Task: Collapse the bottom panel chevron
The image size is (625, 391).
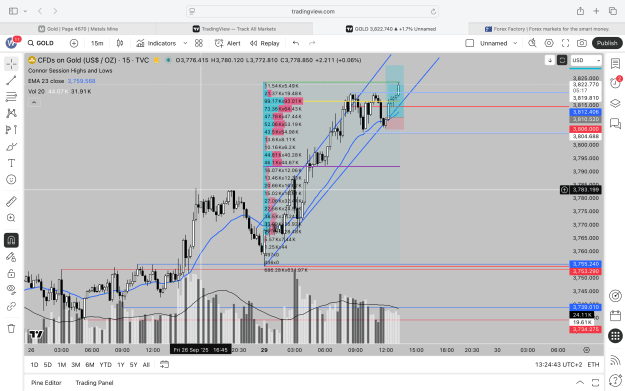Action: pos(580,383)
